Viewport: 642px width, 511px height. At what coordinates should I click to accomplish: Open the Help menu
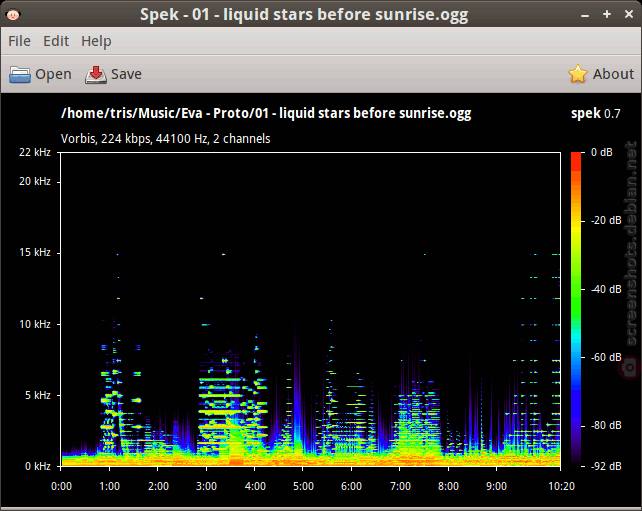96,41
